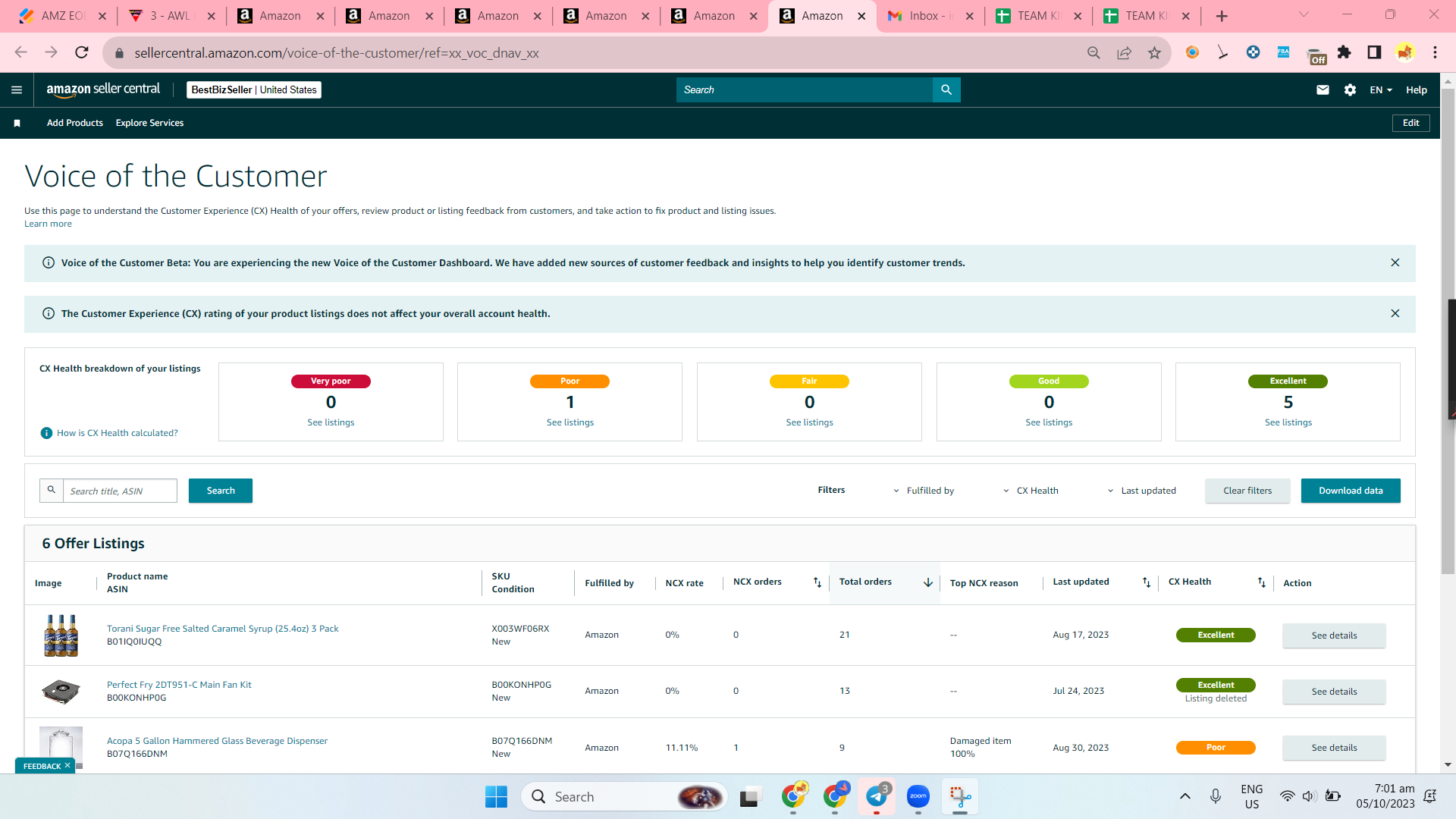Close the FEEDBACK tab widget

click(x=67, y=766)
